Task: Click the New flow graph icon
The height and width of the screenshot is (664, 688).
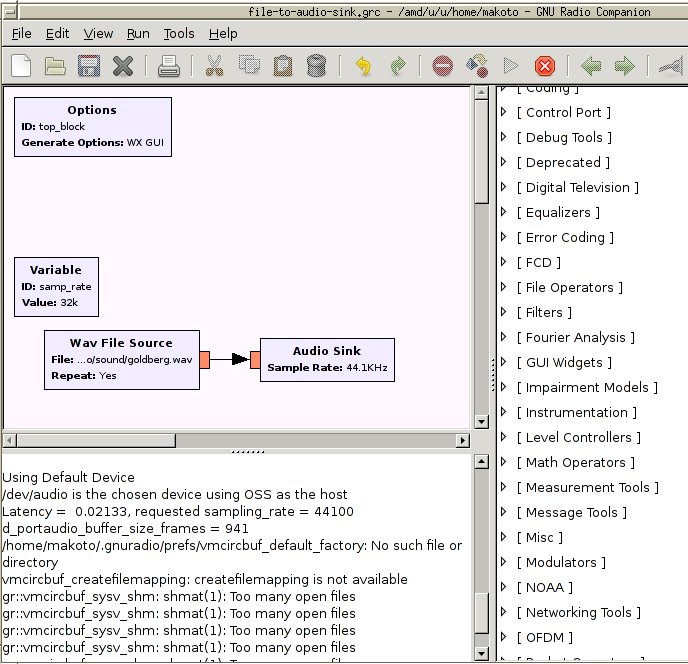Action: tap(21, 66)
